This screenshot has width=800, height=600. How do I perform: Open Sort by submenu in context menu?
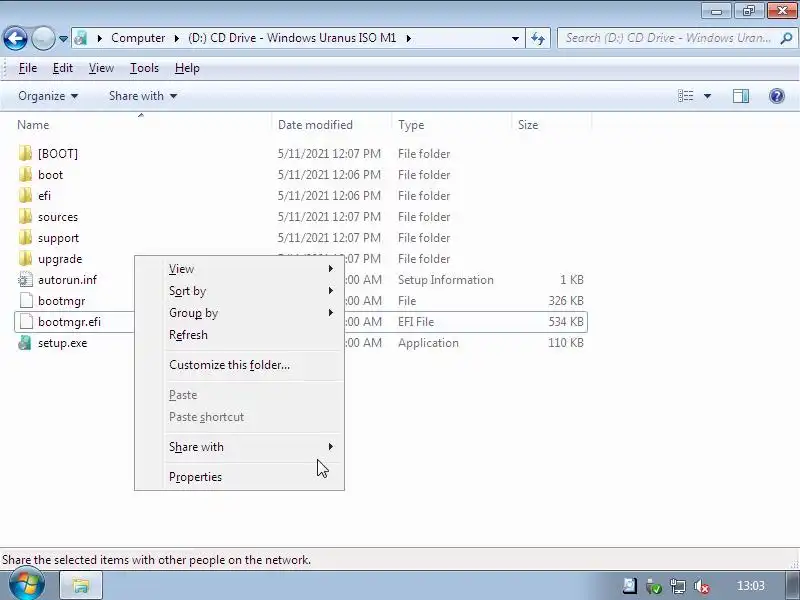click(252, 291)
